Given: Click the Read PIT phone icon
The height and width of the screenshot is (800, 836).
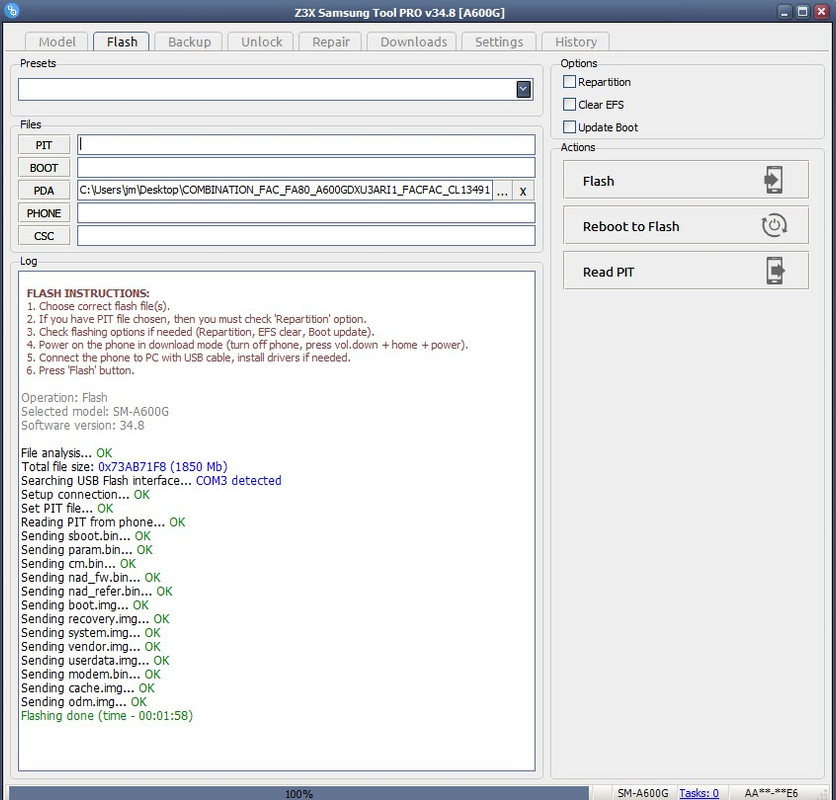Looking at the screenshot, I should pos(775,271).
